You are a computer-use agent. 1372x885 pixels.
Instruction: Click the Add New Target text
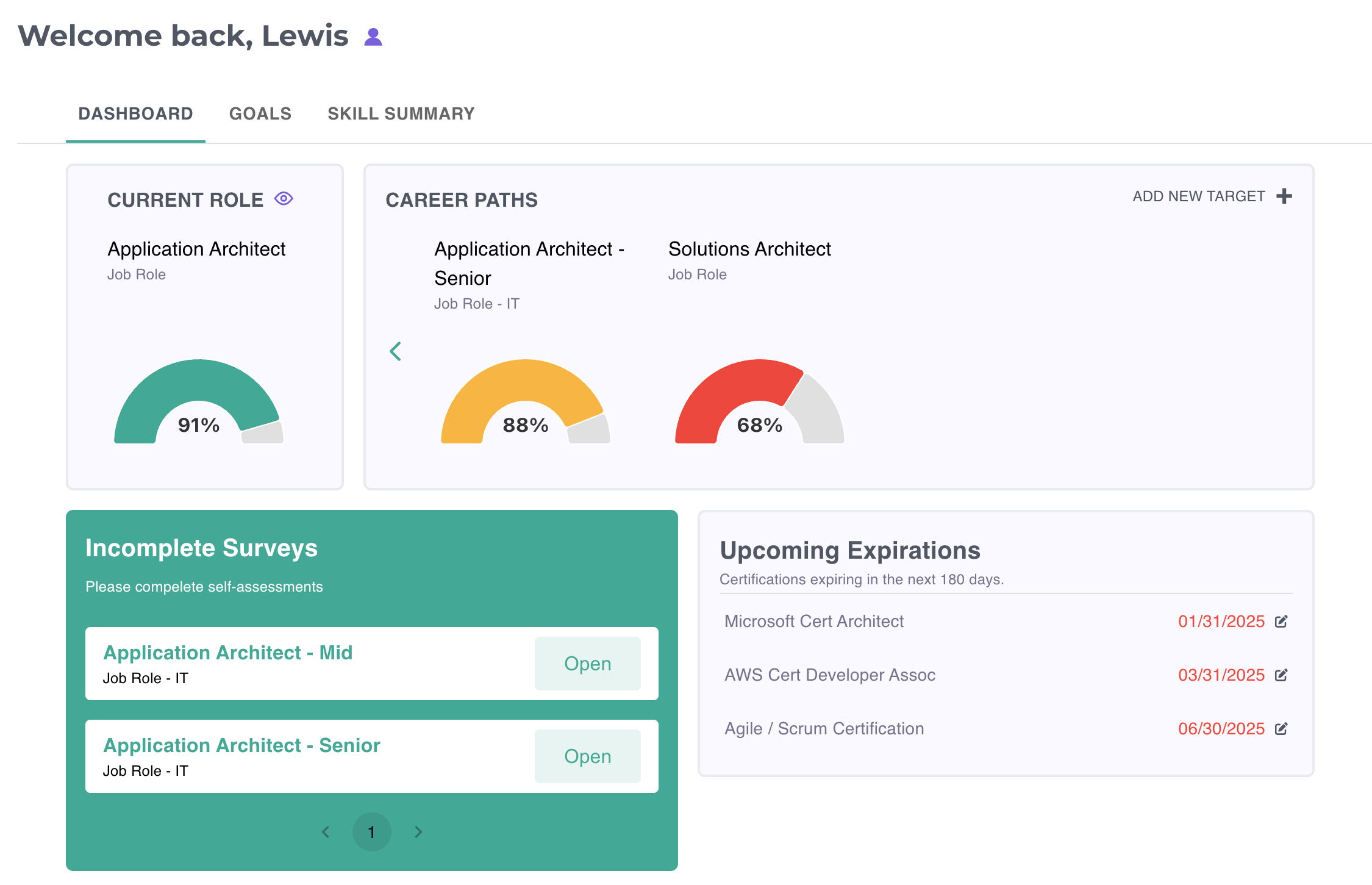[1198, 196]
